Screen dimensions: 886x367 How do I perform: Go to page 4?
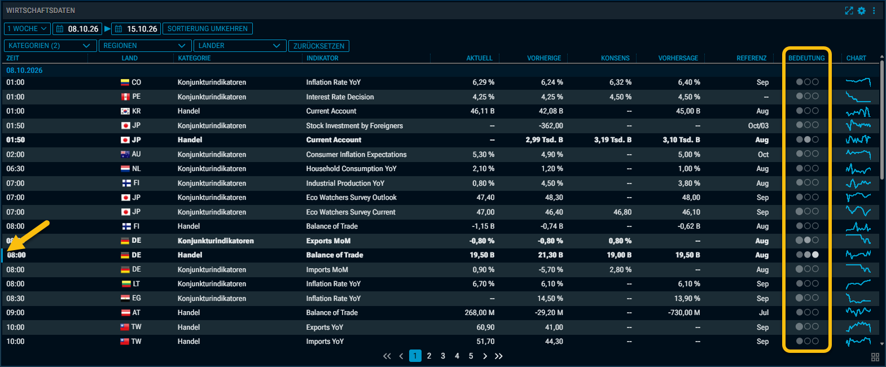coord(457,356)
